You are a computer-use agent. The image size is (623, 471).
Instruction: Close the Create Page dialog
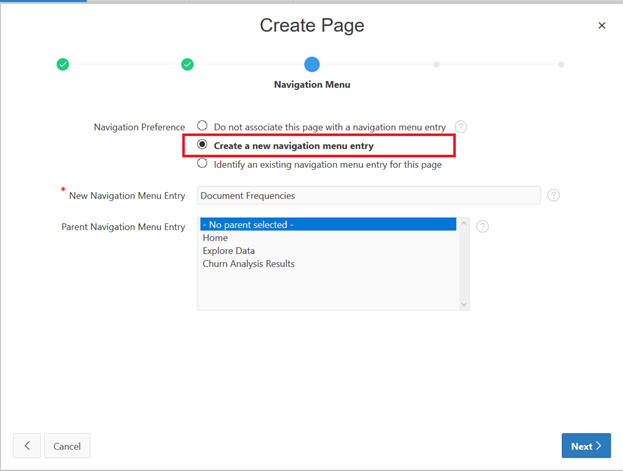click(602, 25)
